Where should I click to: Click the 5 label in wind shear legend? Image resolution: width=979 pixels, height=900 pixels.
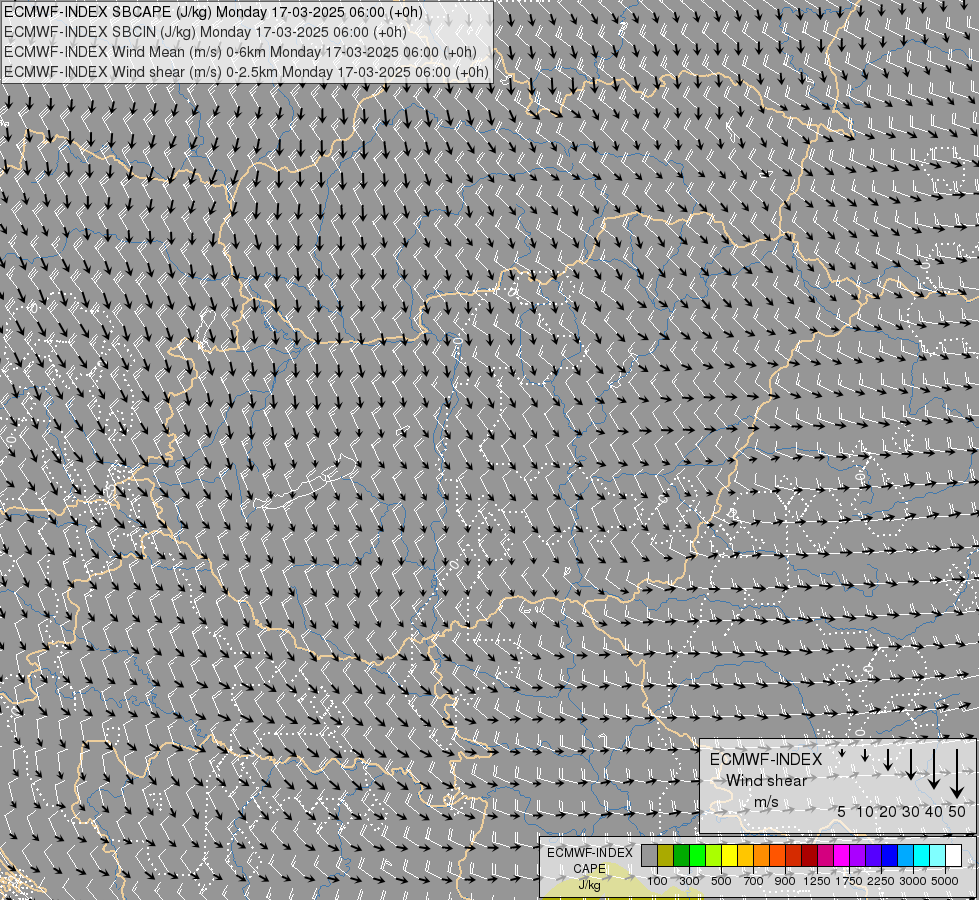click(x=842, y=811)
